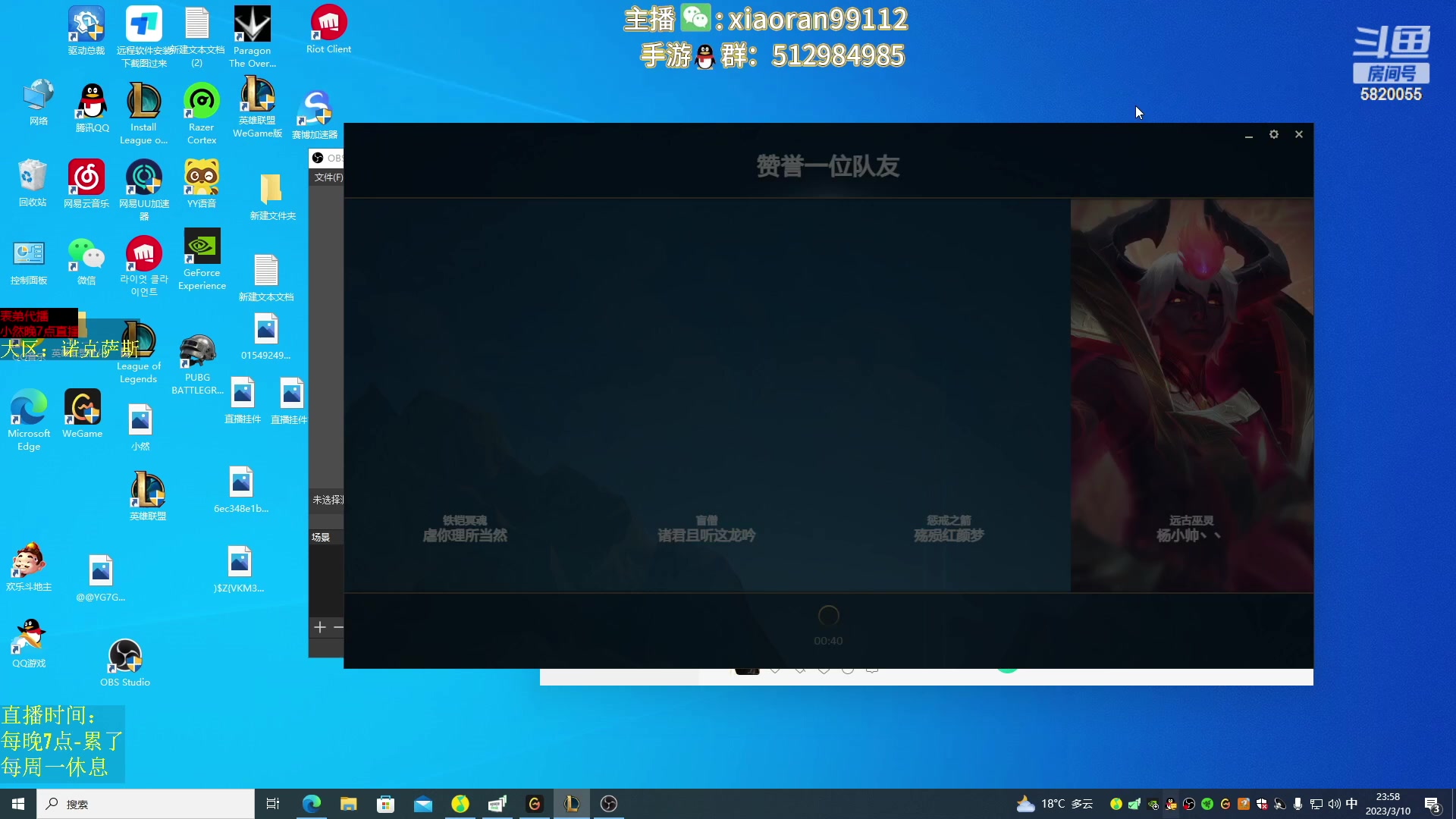This screenshot has width=1456, height=819.
Task: Open settings gear in the League client window
Action: click(1274, 134)
